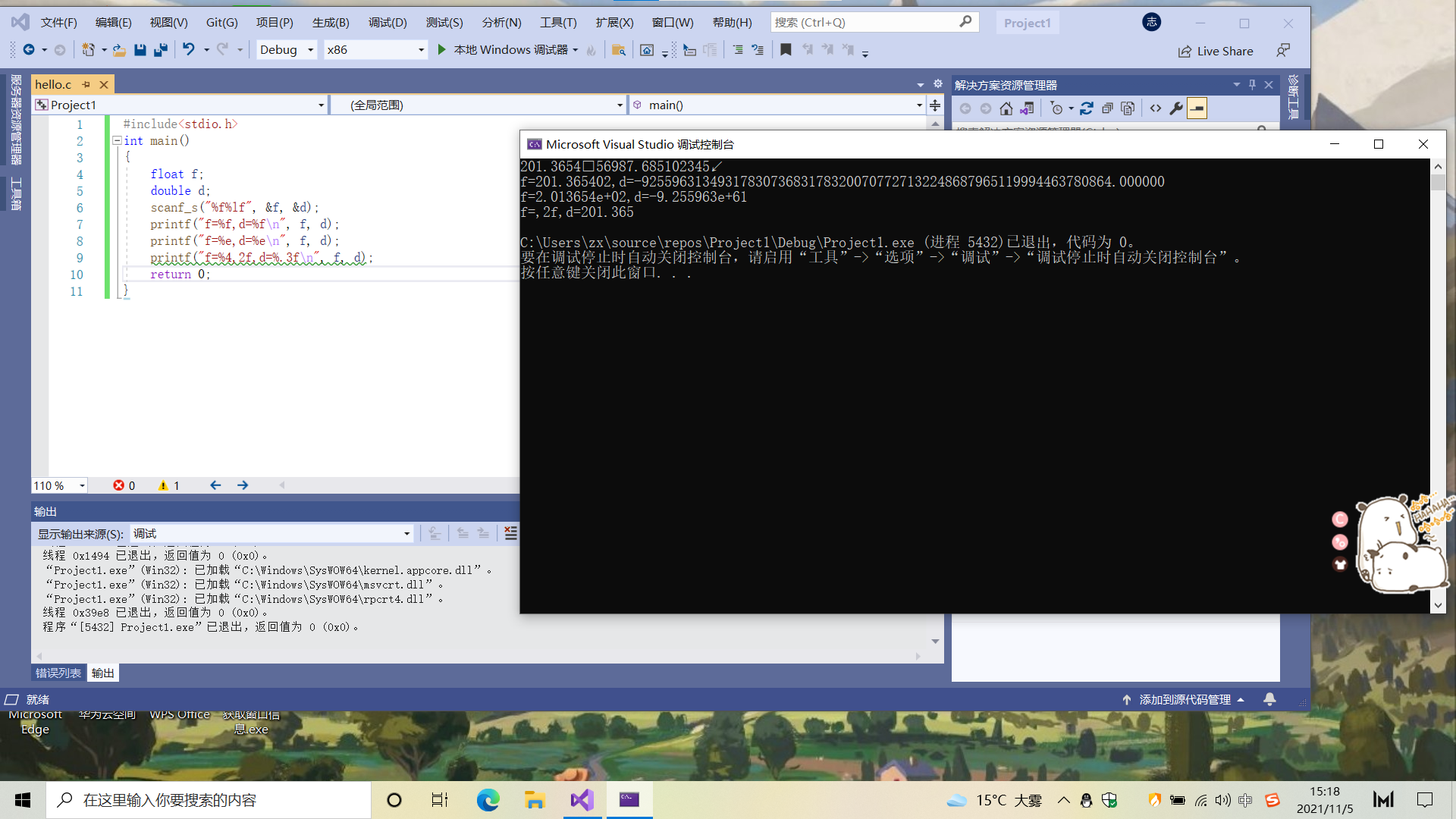Click the Undo arrow icon
Image resolution: width=1456 pixels, height=819 pixels.
[x=188, y=50]
